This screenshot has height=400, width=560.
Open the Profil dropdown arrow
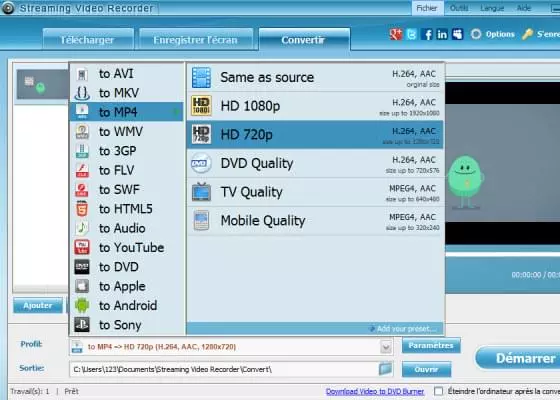click(x=386, y=347)
